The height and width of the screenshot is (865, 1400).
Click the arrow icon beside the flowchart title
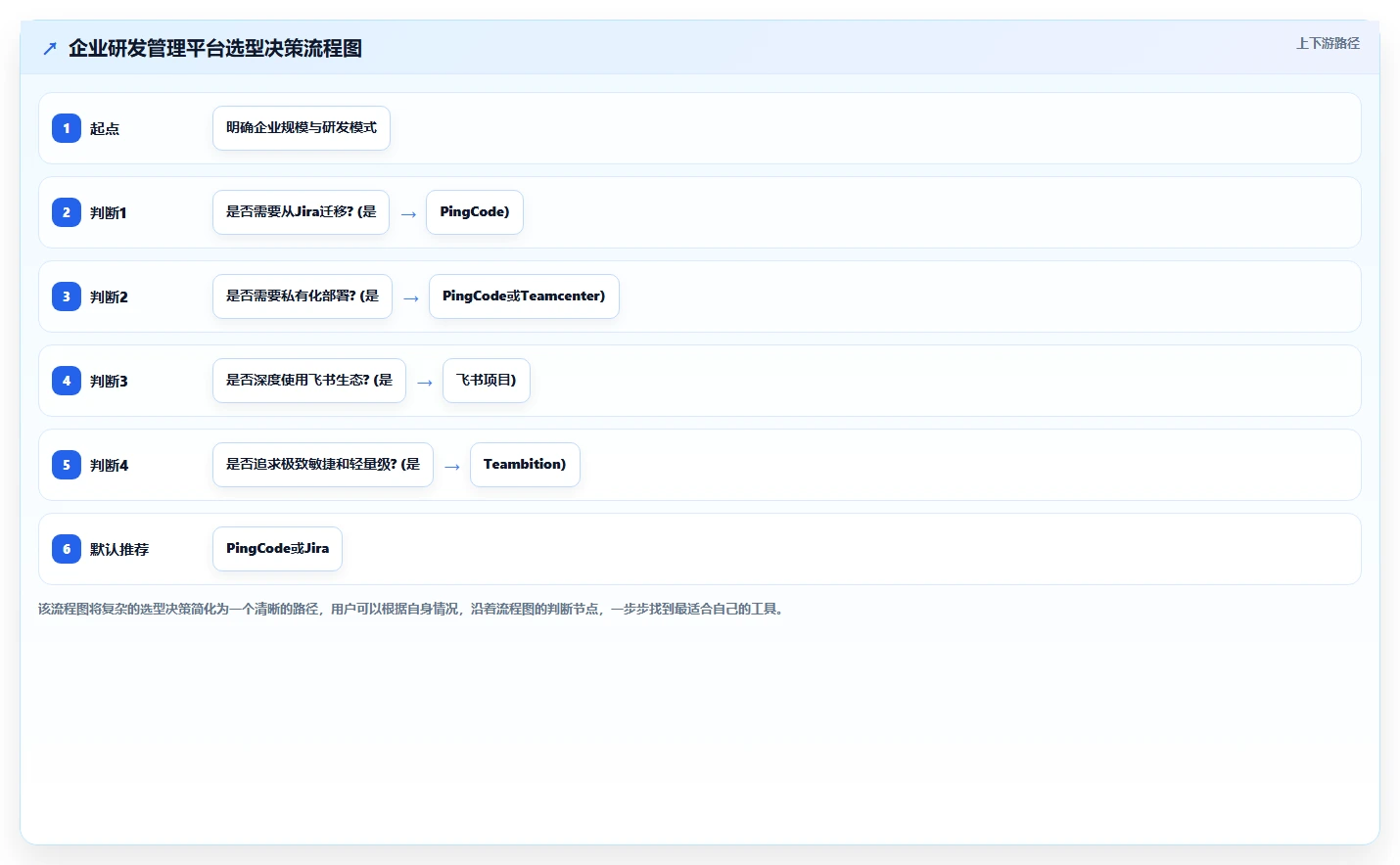point(50,48)
